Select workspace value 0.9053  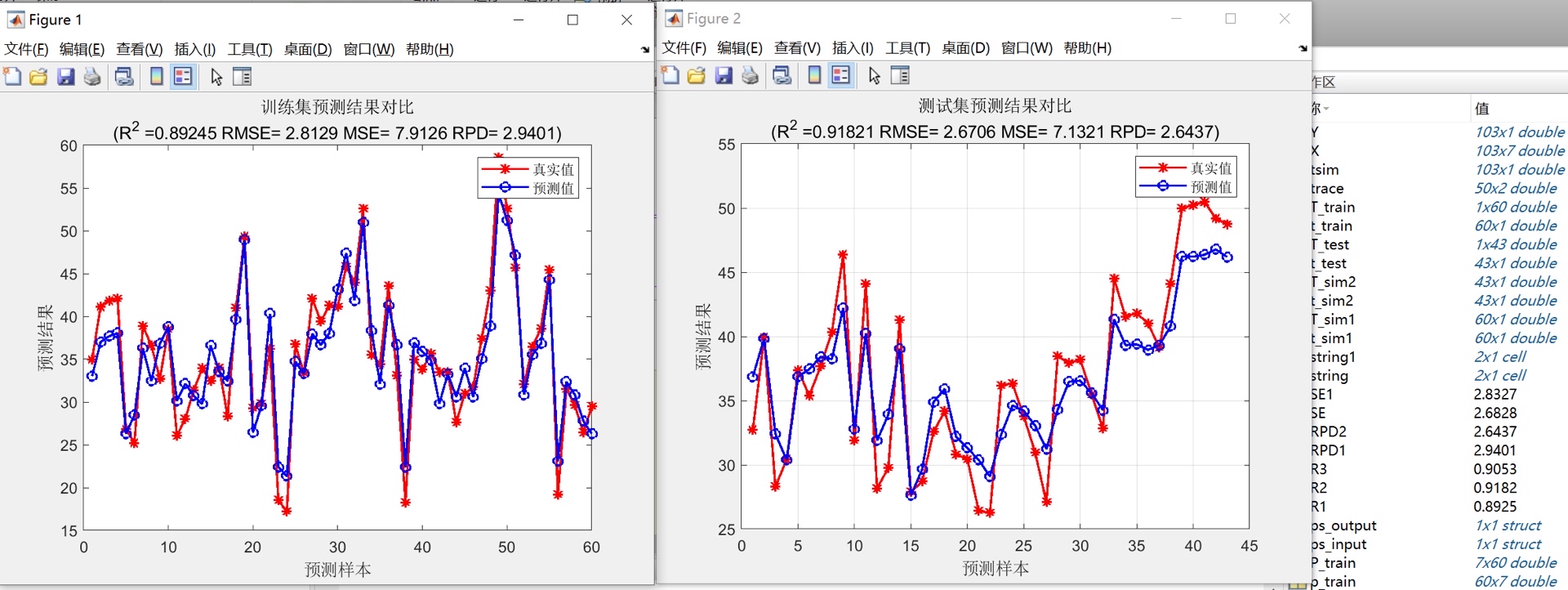click(1494, 469)
